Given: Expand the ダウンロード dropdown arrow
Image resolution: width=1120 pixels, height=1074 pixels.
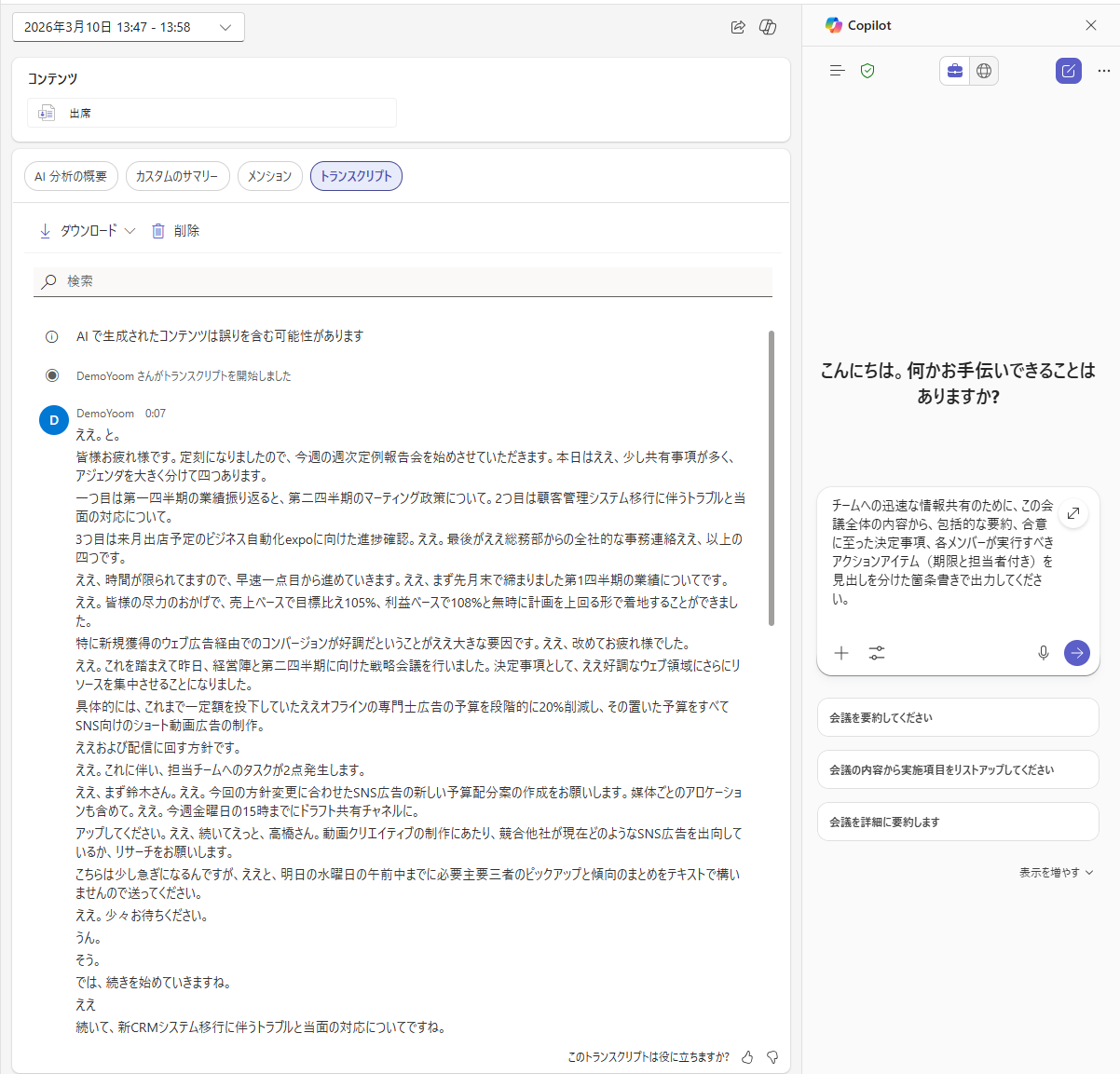Looking at the screenshot, I should [130, 231].
